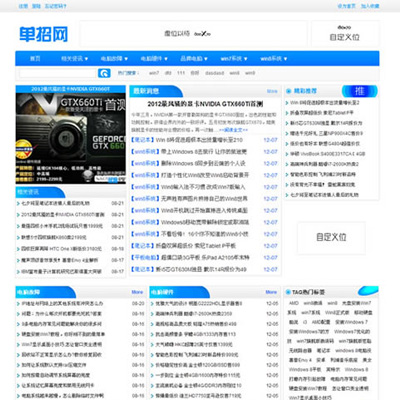This screenshot has height=400, width=400.
Task: Click More in the 最新消息 panel
Action: (x=272, y=91)
